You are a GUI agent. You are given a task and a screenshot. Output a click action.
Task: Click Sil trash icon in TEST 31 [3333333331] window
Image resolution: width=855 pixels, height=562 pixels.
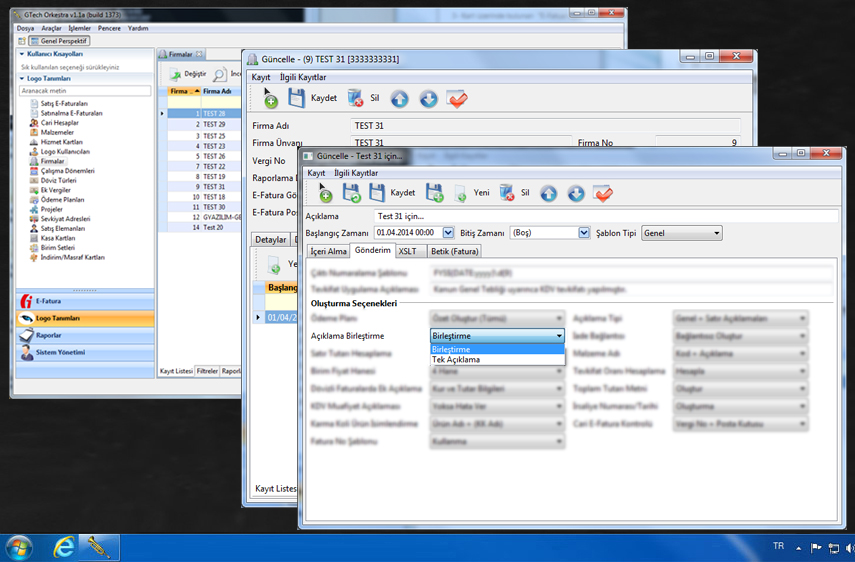355,98
